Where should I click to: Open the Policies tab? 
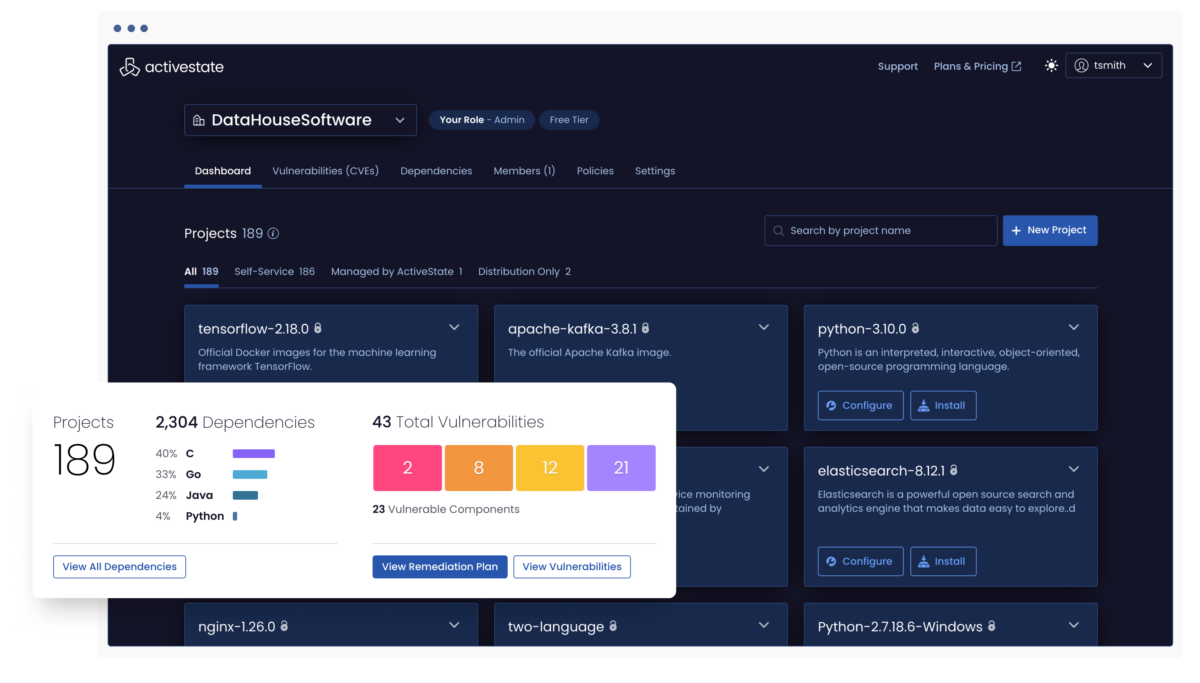pyautogui.click(x=595, y=170)
